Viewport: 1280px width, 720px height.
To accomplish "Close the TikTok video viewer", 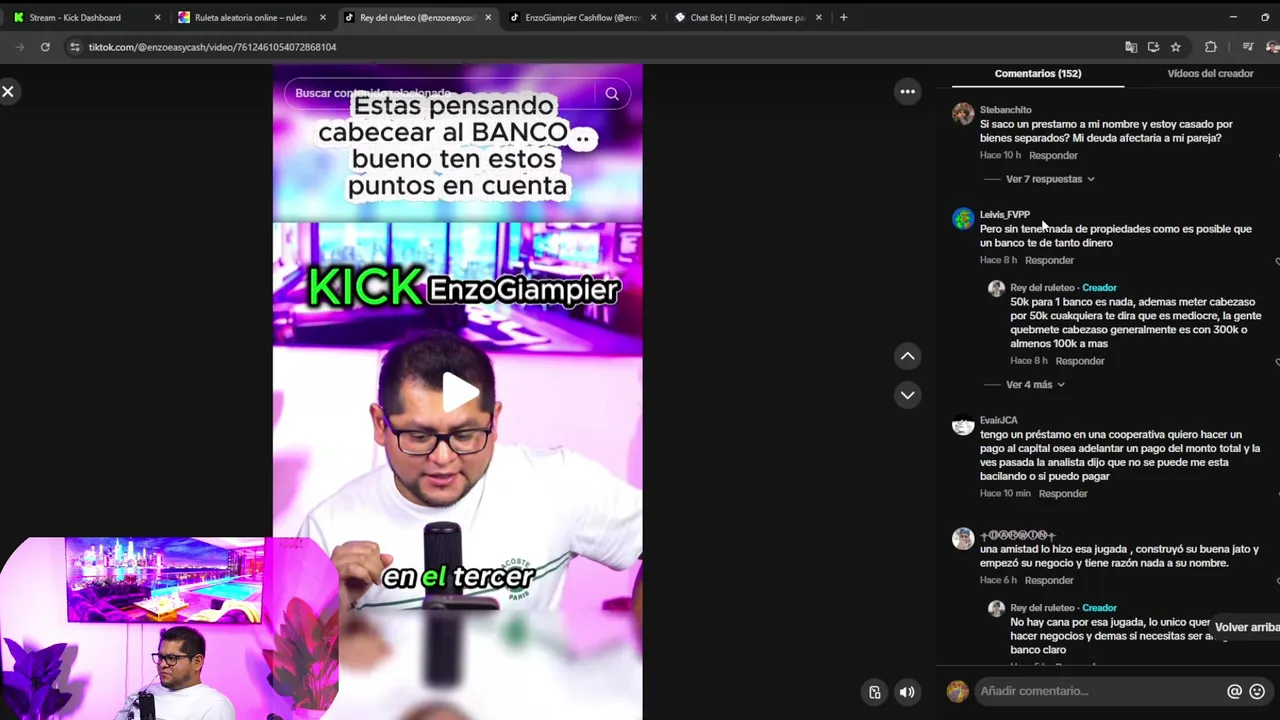I will (8, 92).
